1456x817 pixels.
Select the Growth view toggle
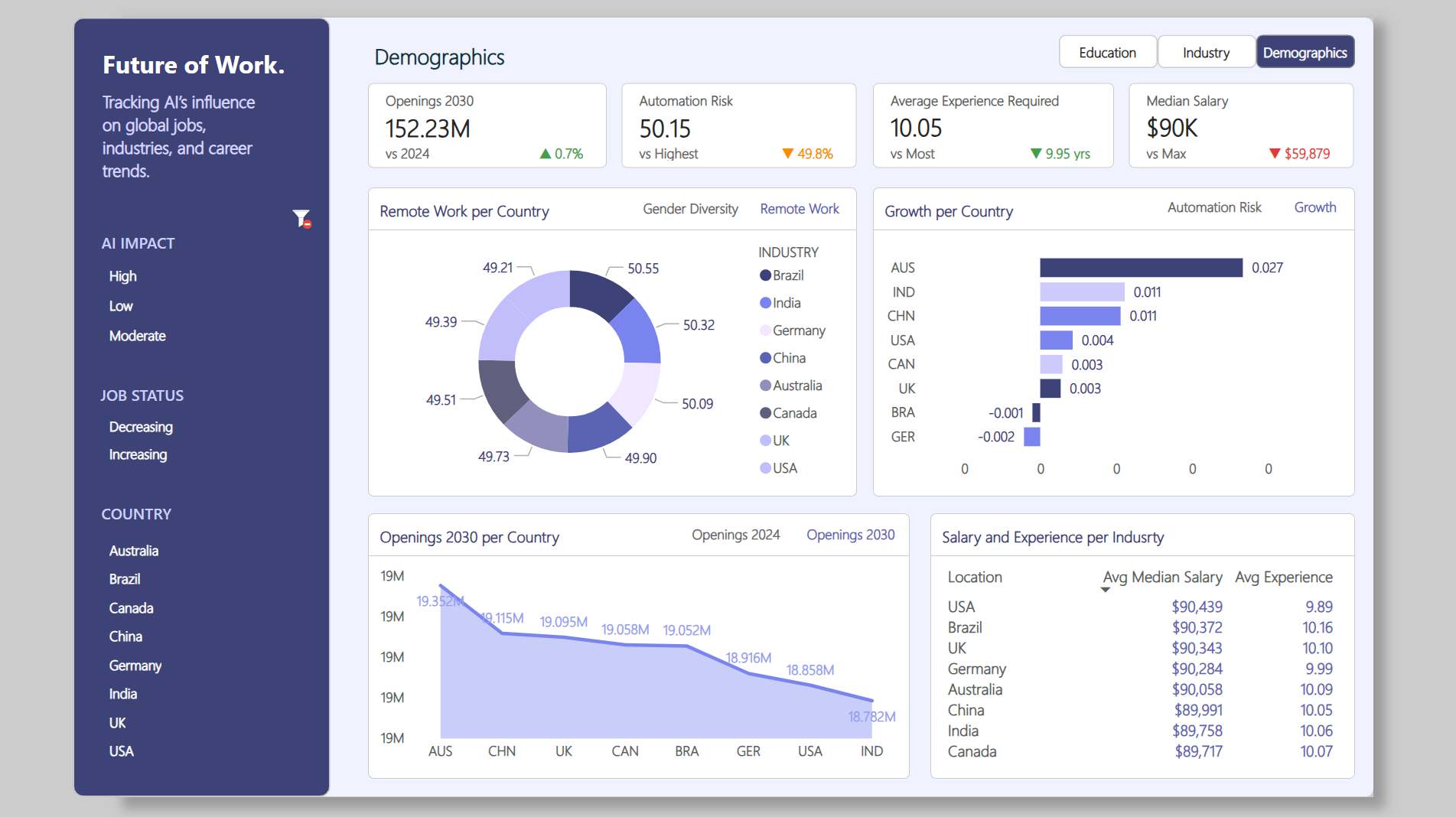pyautogui.click(x=1314, y=207)
